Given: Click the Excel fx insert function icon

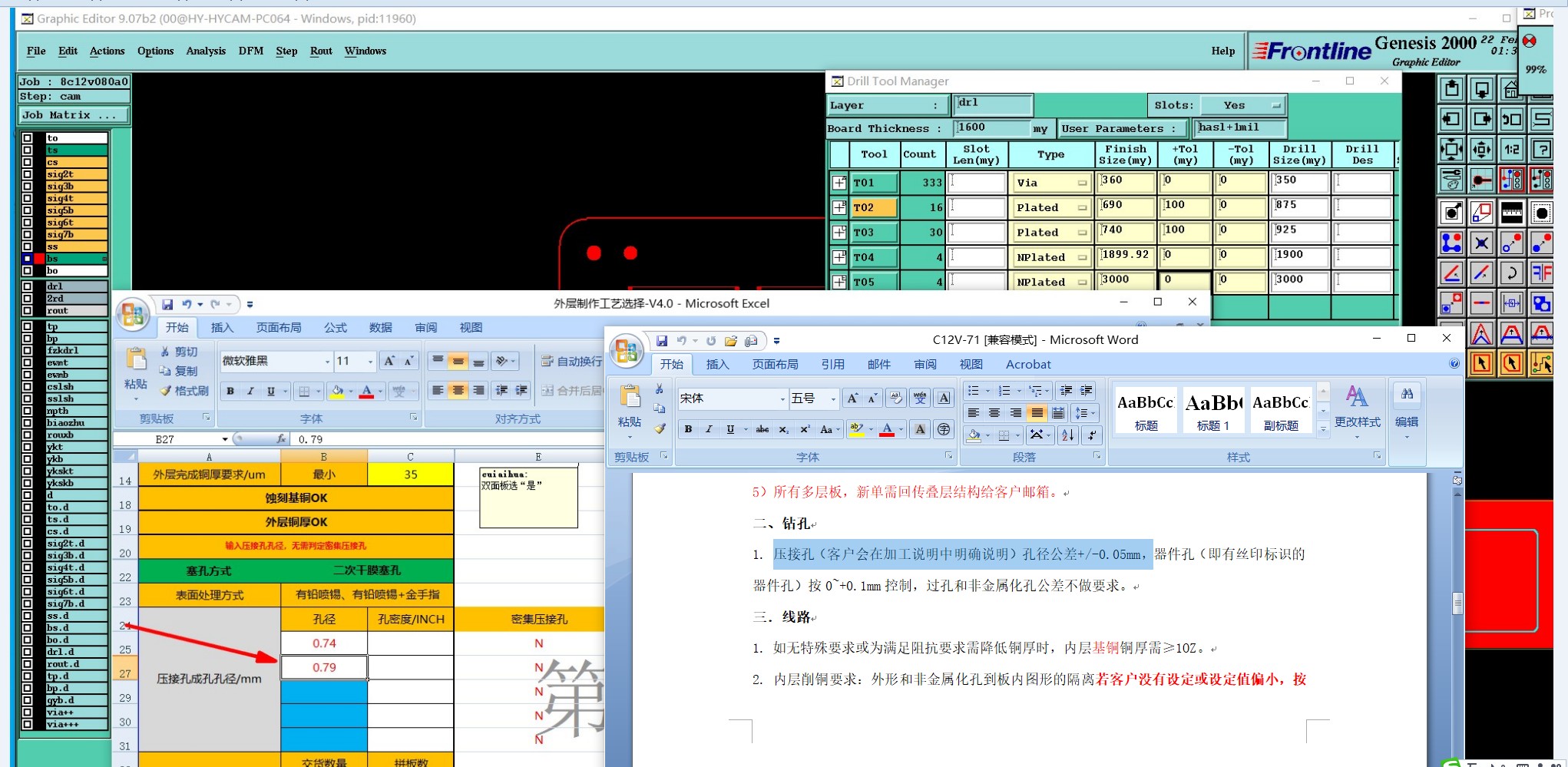Looking at the screenshot, I should (x=281, y=439).
